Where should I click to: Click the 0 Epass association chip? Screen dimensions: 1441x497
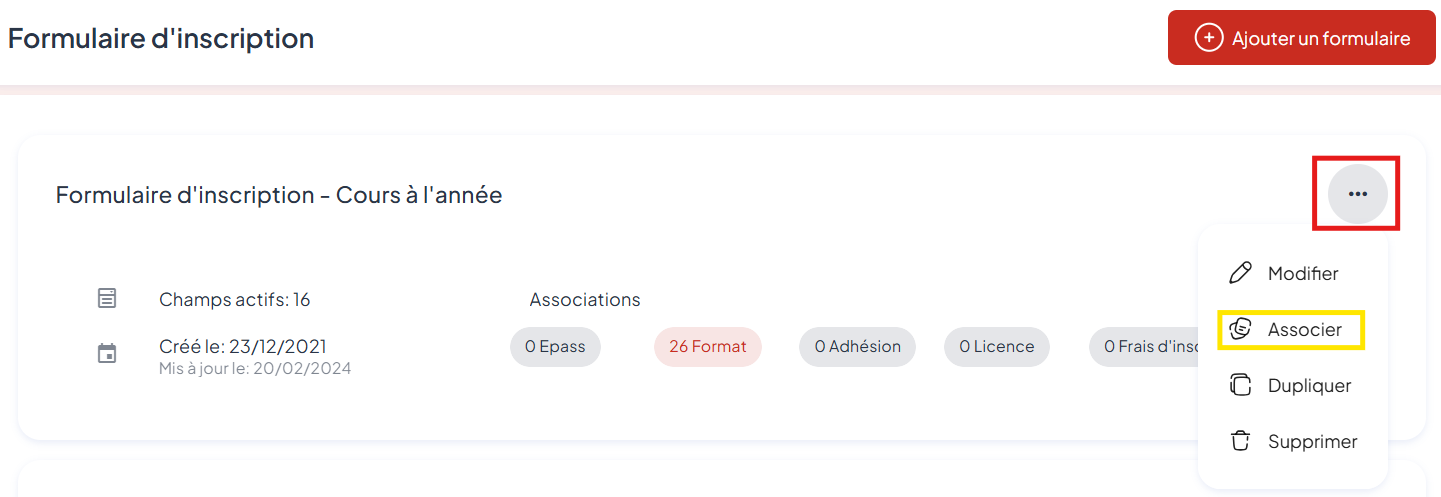point(555,347)
